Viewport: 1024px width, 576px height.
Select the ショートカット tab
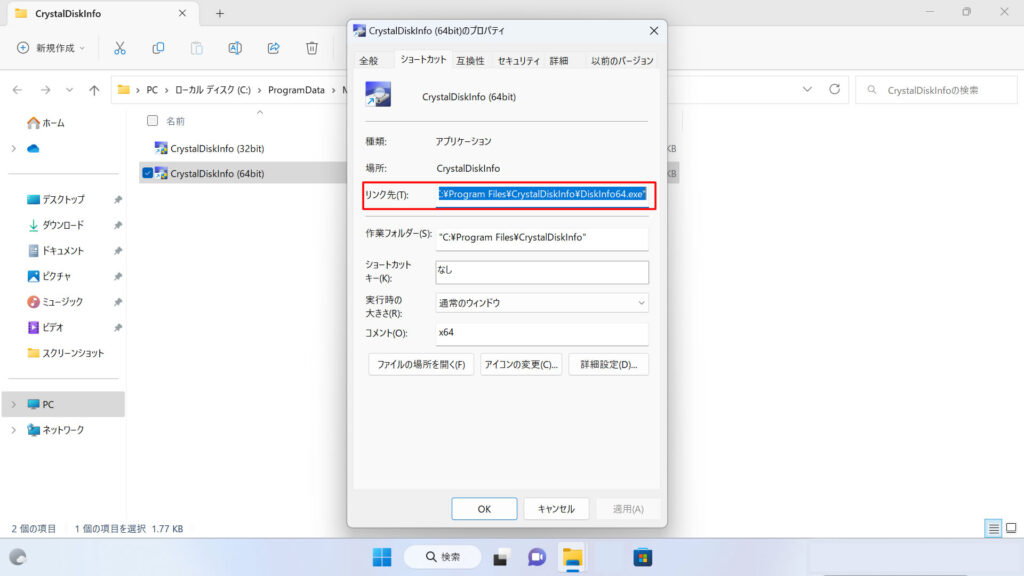(423, 59)
